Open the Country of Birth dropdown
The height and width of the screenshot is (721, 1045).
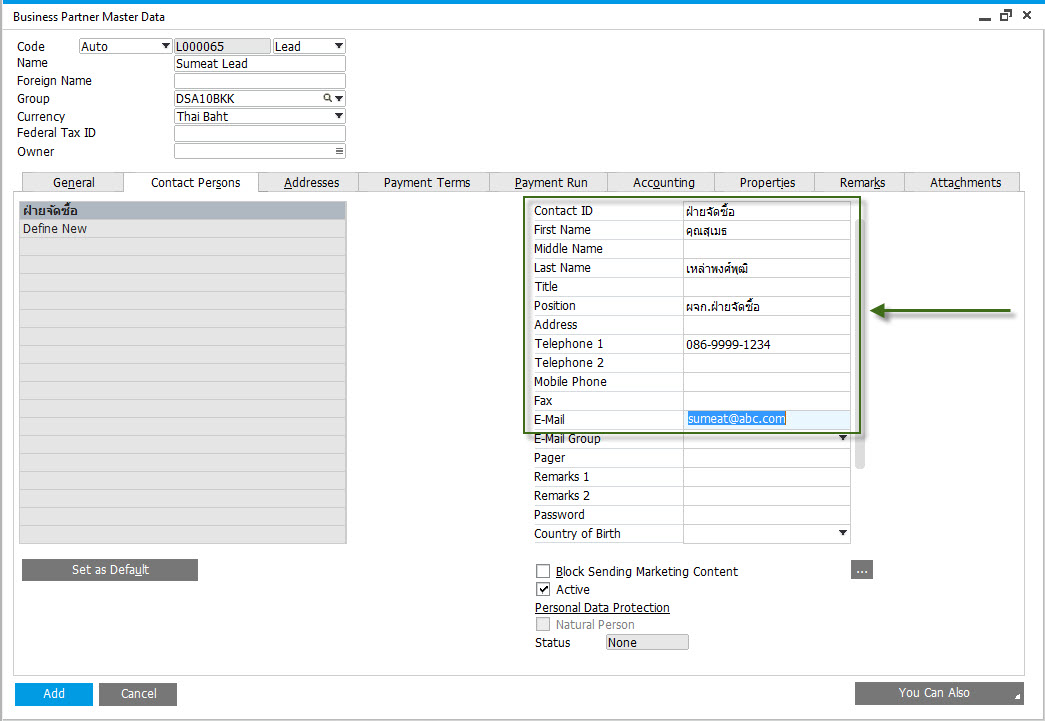pyautogui.click(x=842, y=533)
